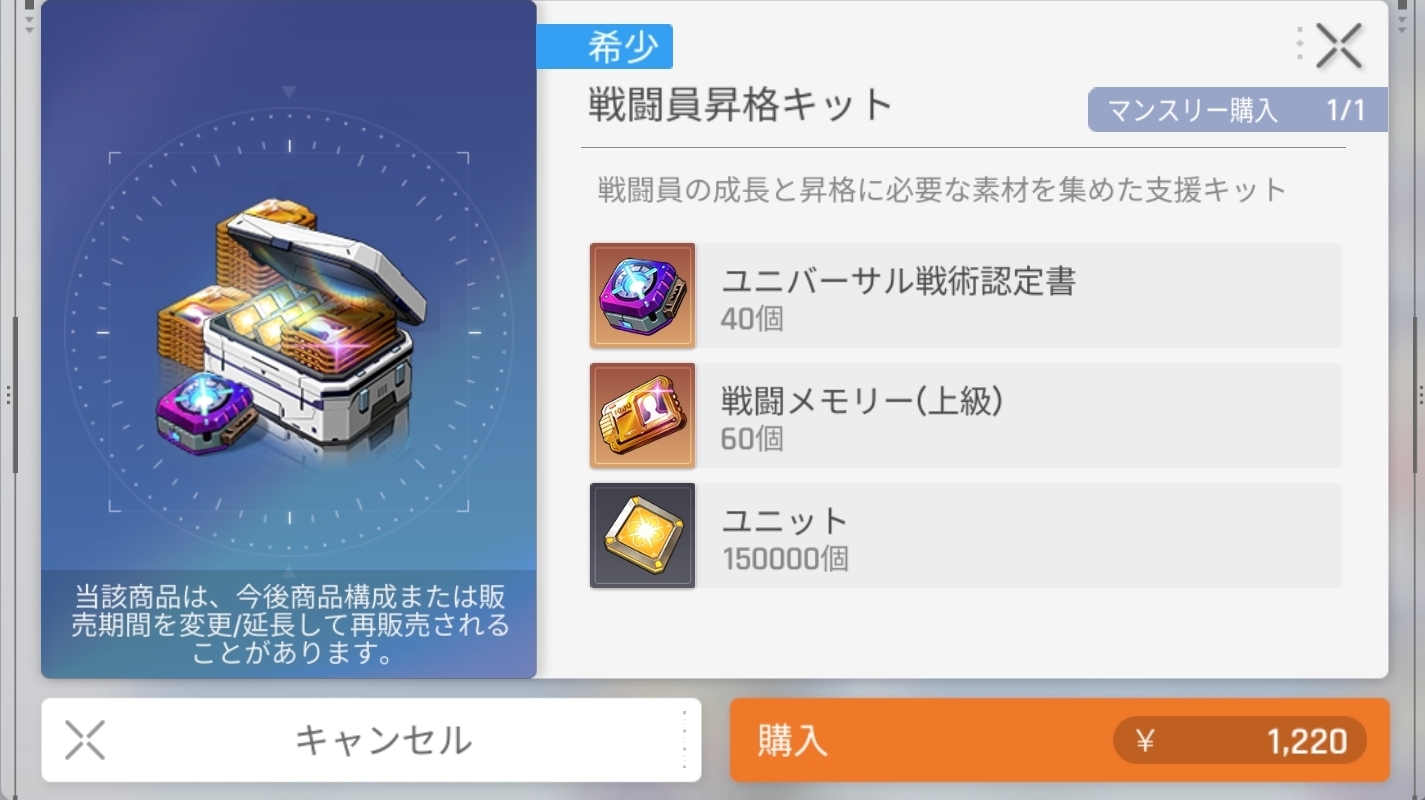Click the kit description line below the title

coord(941,189)
